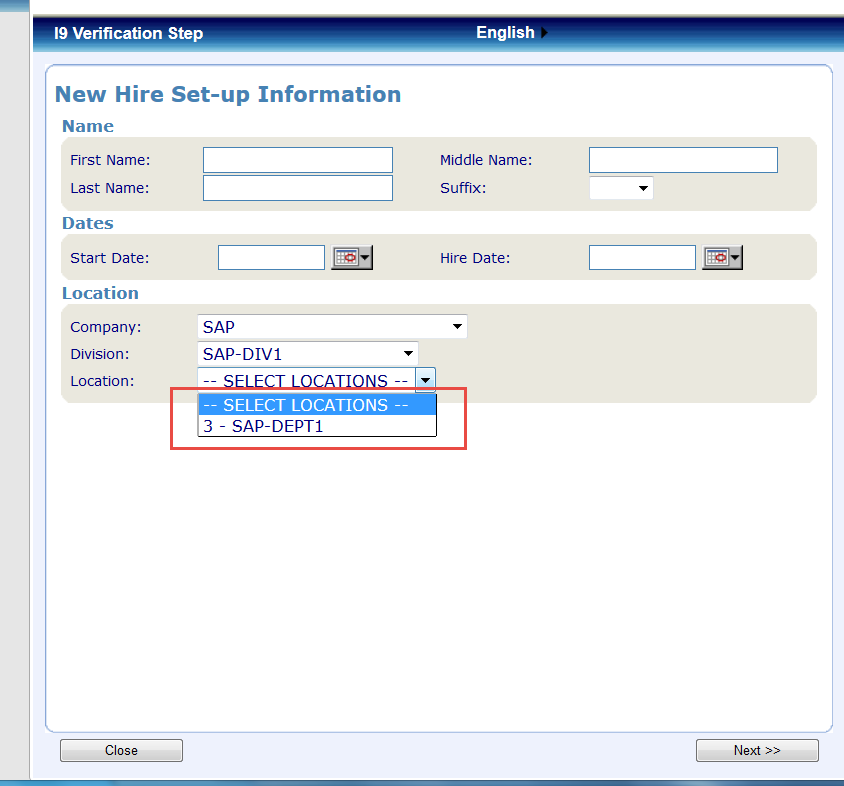The height and width of the screenshot is (786, 844).
Task: Click the Last Name input field
Action: (298, 188)
